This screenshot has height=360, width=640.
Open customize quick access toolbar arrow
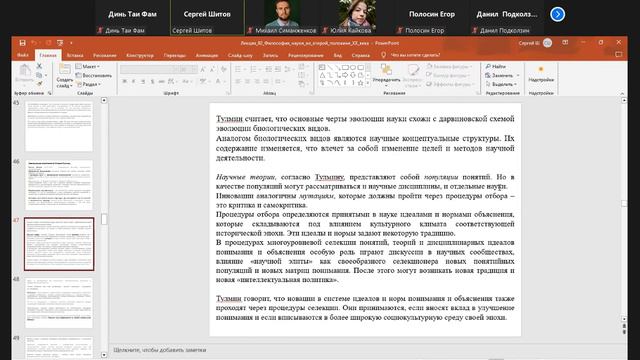71,43
